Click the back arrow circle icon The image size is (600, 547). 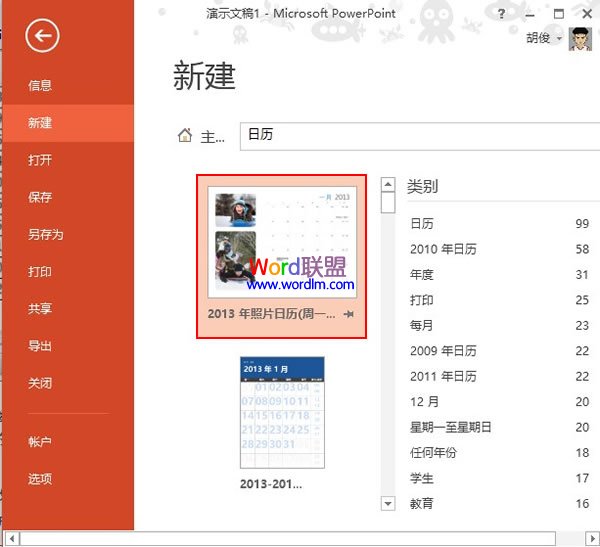click(42, 36)
